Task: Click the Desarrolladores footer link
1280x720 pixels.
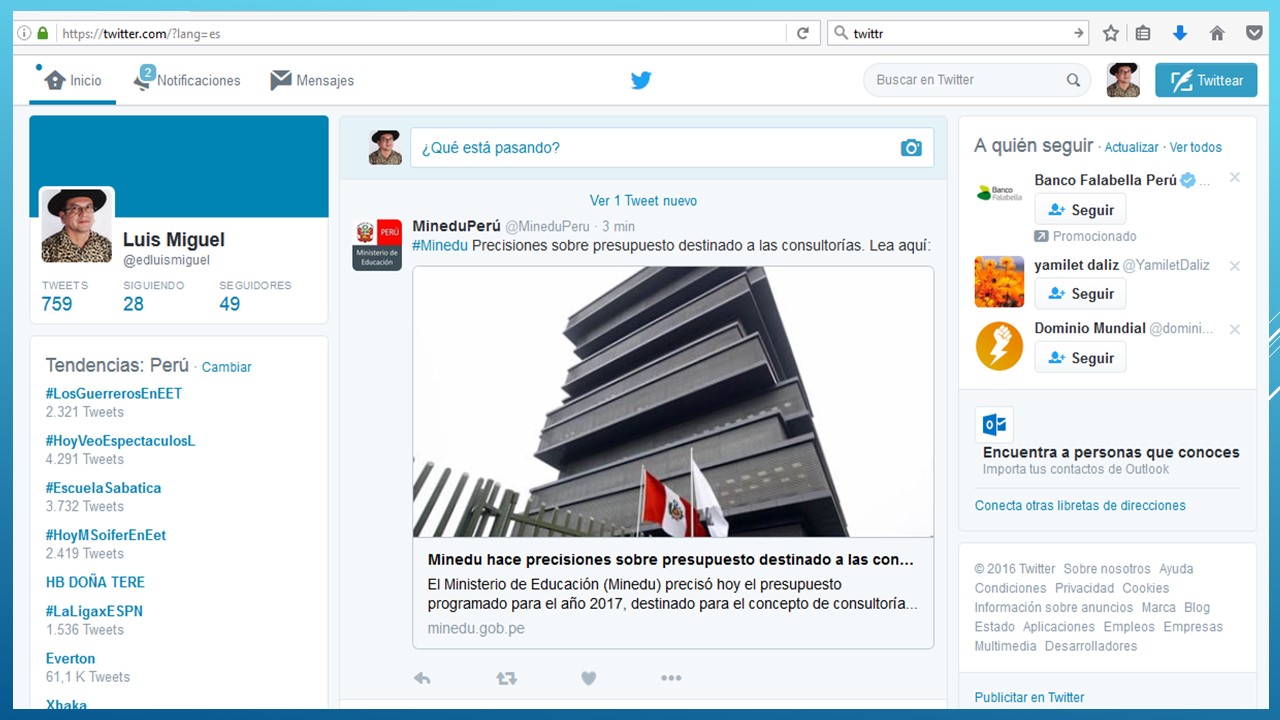Action: (x=1091, y=646)
